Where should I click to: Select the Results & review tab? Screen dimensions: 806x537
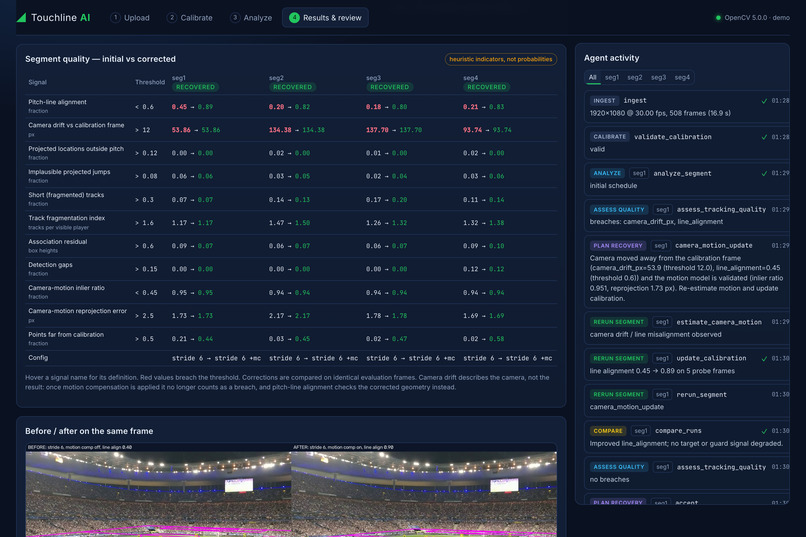point(325,17)
